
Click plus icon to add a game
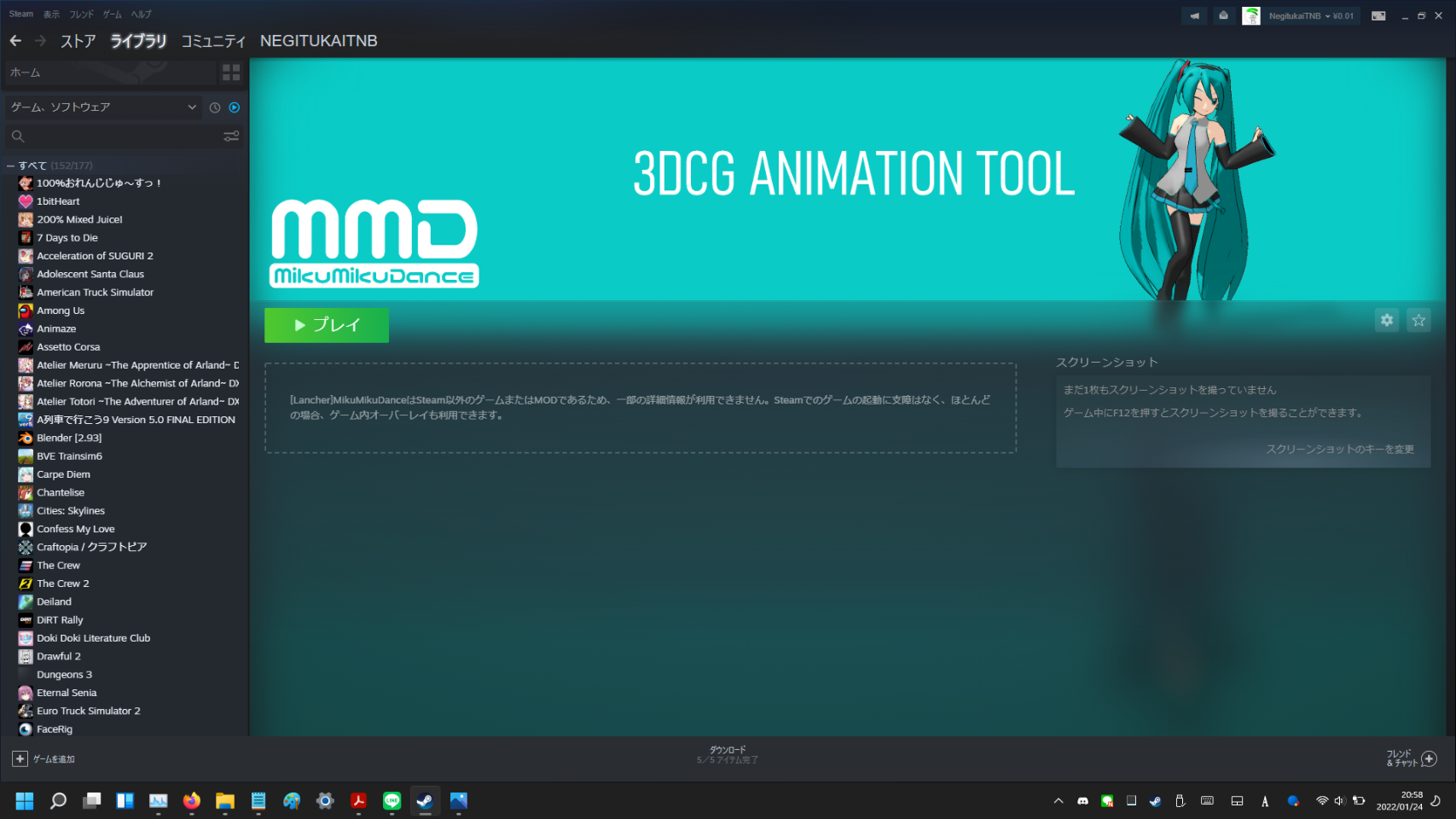(20, 758)
